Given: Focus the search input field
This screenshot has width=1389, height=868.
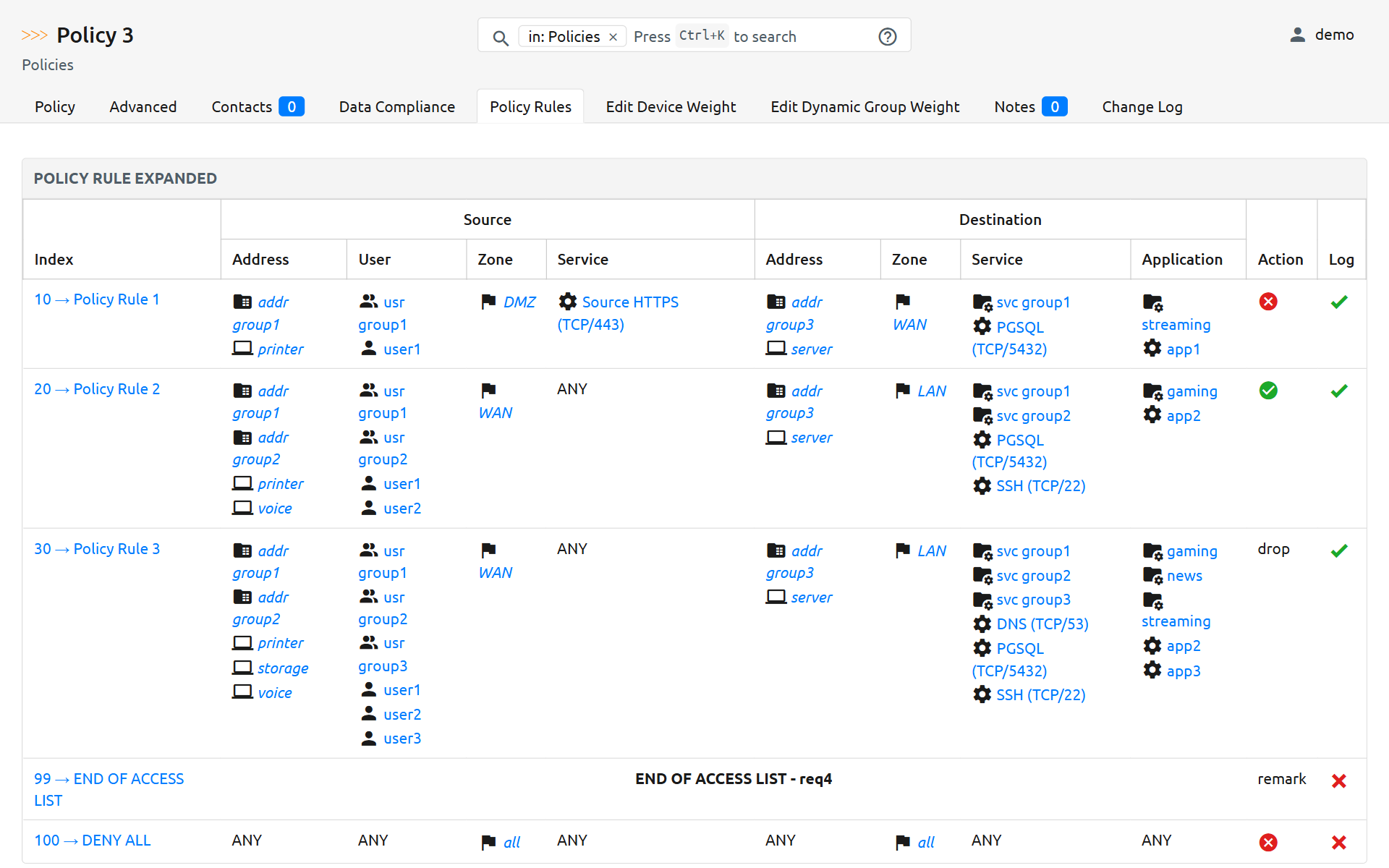Looking at the screenshot, I should (x=796, y=37).
